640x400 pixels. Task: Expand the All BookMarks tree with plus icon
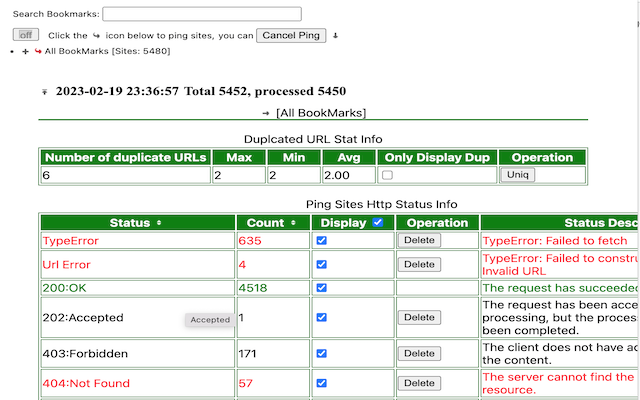pos(25,51)
